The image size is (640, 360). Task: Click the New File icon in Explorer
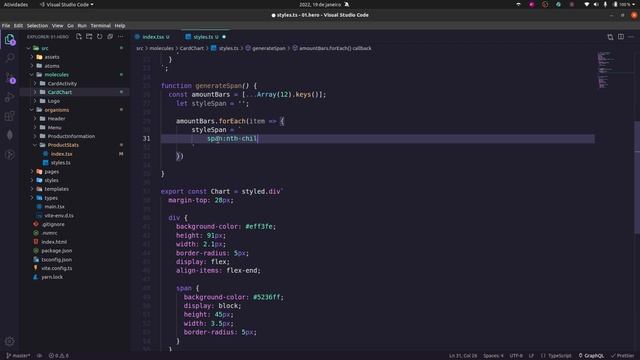click(79, 37)
